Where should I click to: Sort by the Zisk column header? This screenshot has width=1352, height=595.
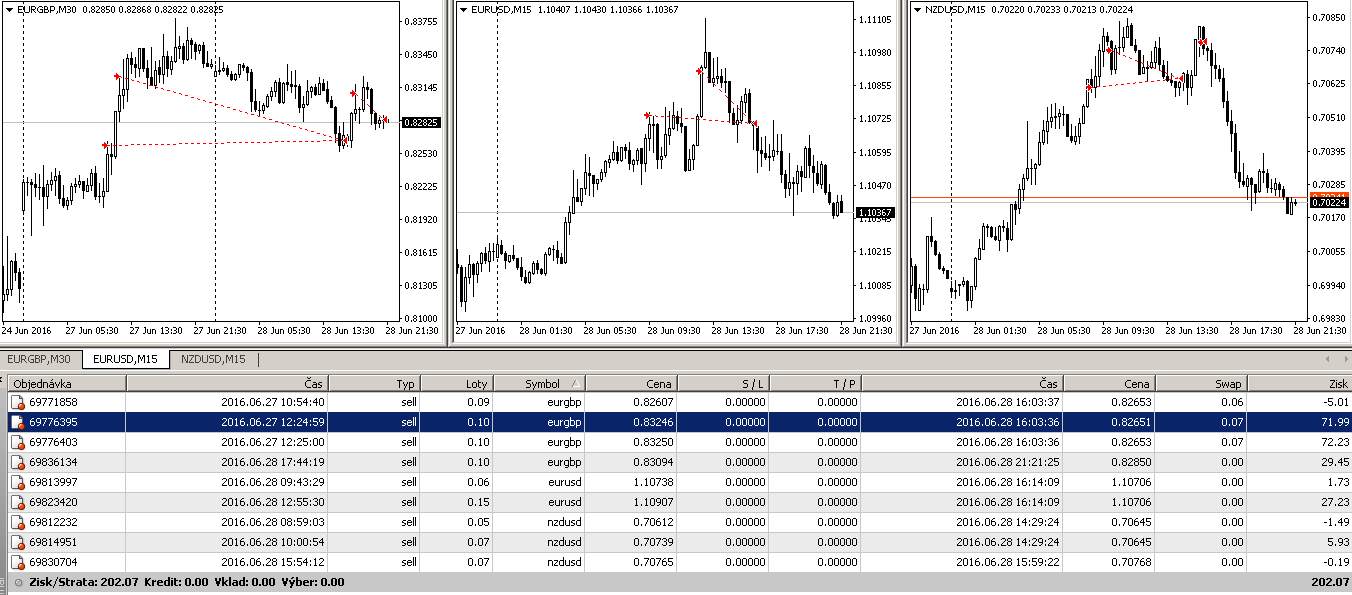(x=1299, y=383)
